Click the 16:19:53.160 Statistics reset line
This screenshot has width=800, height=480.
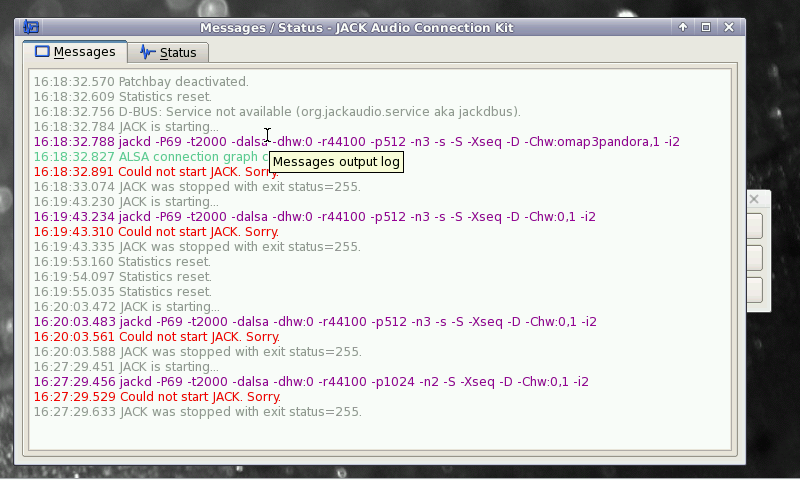(122, 261)
